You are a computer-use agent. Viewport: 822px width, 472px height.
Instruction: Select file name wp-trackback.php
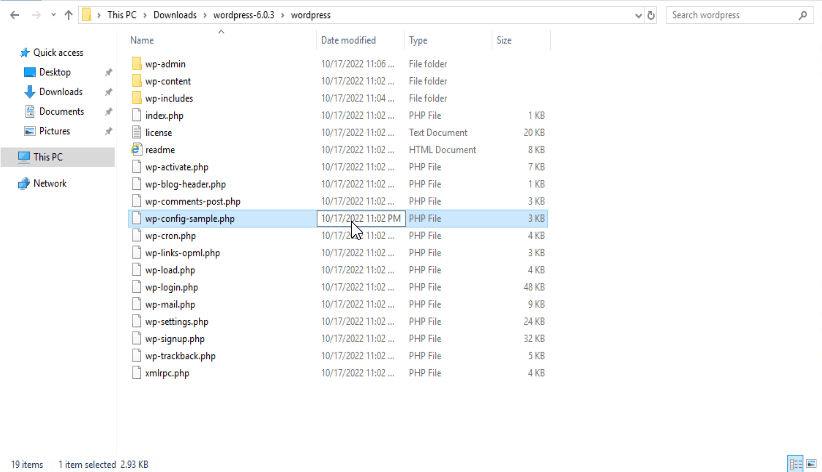180,356
